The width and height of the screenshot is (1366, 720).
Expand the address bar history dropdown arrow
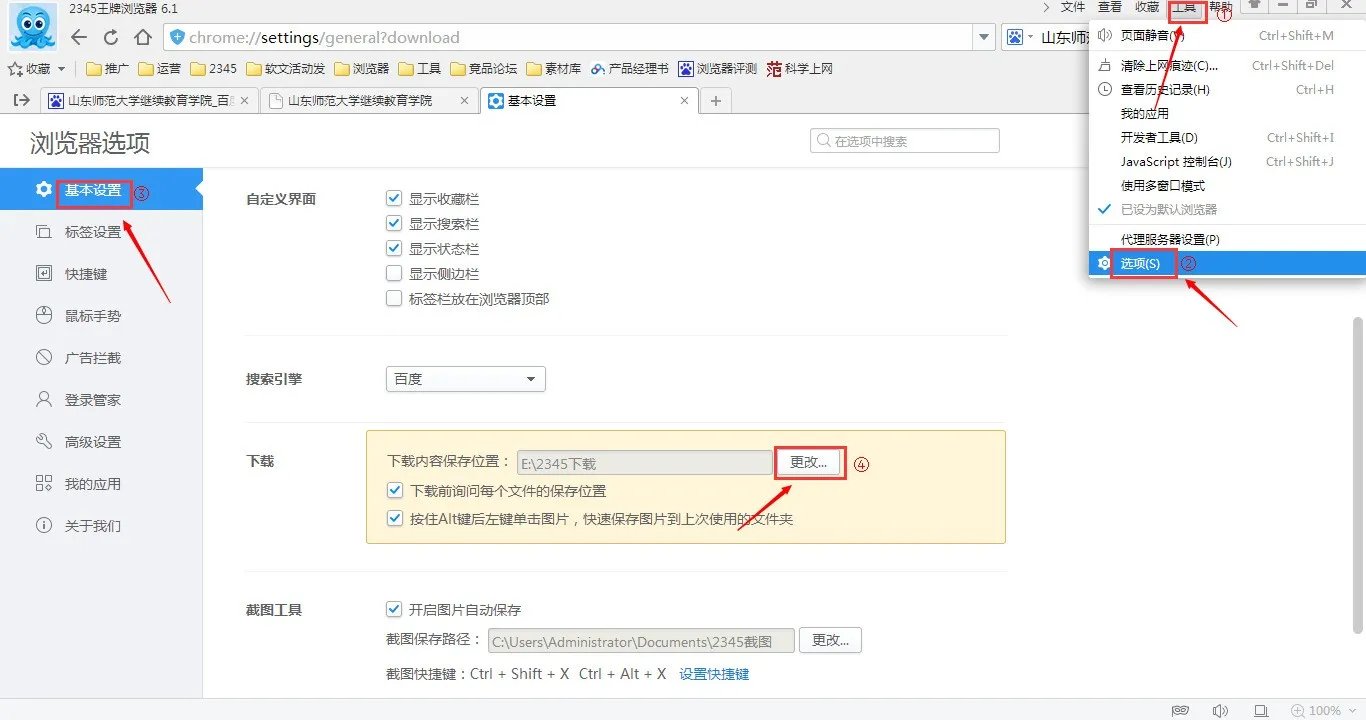pos(984,36)
